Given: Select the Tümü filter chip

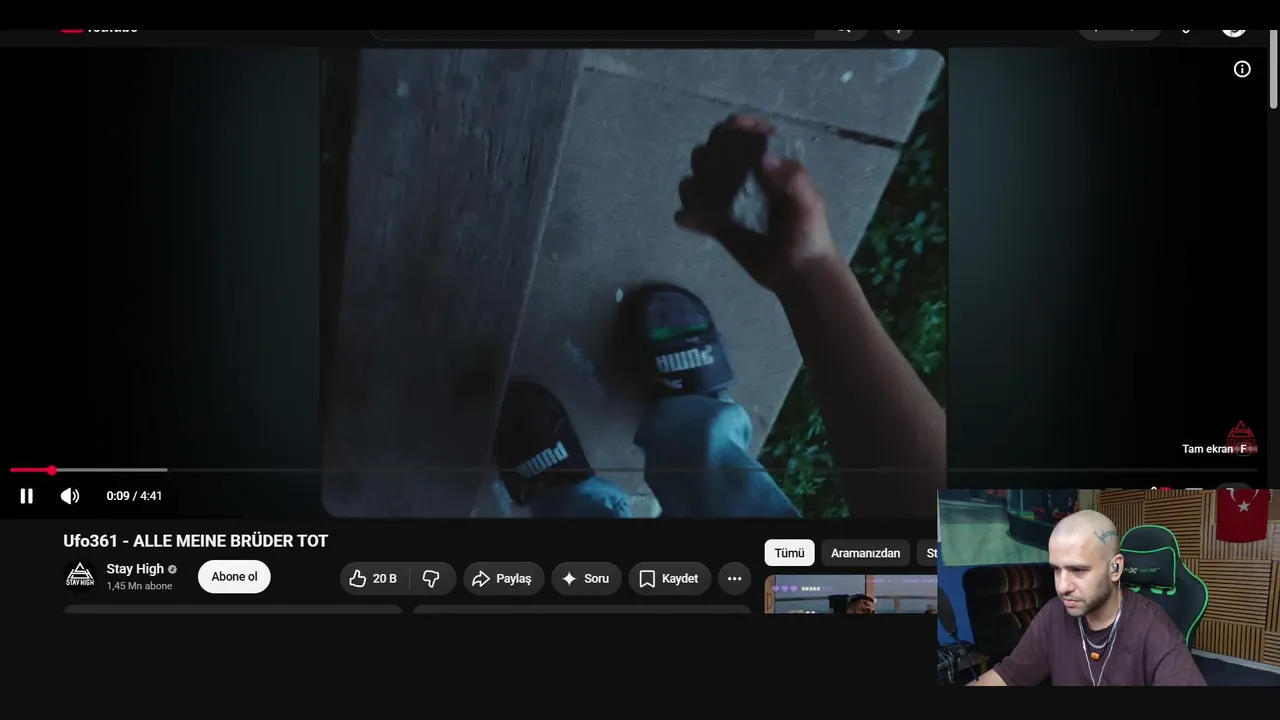Looking at the screenshot, I should coord(789,553).
